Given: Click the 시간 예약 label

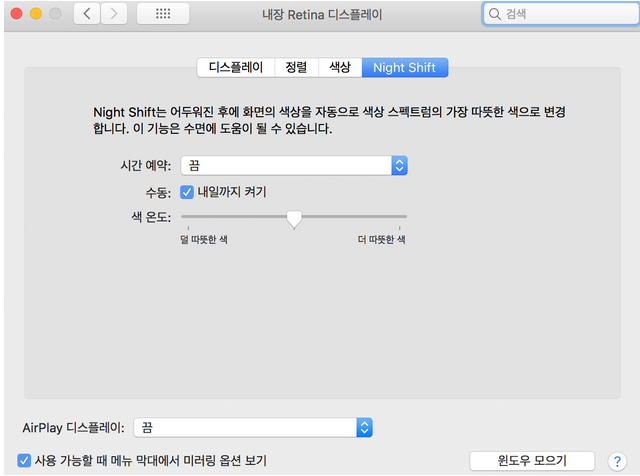Looking at the screenshot, I should point(146,166).
